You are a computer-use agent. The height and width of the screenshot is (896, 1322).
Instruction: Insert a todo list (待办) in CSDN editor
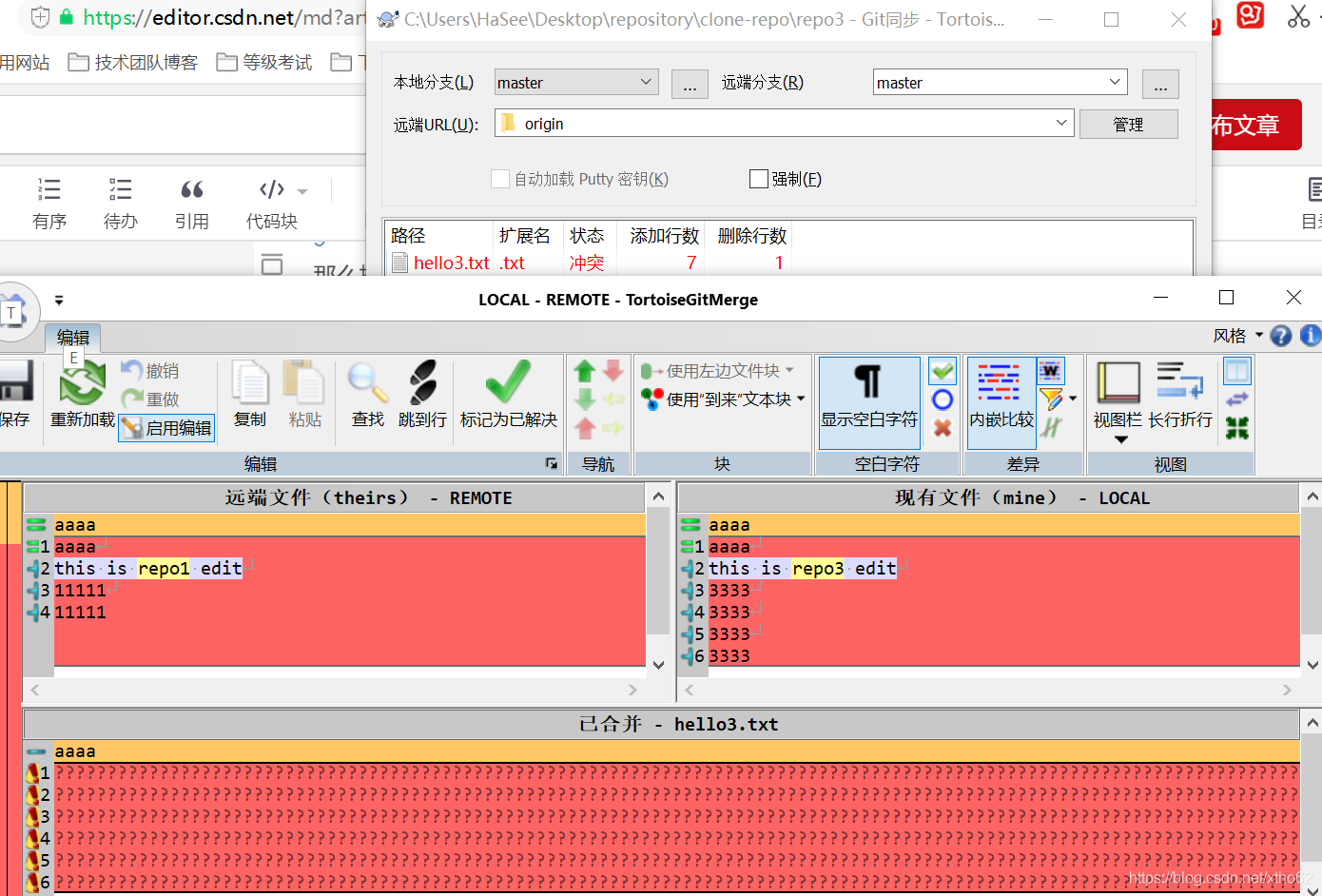coord(121,204)
